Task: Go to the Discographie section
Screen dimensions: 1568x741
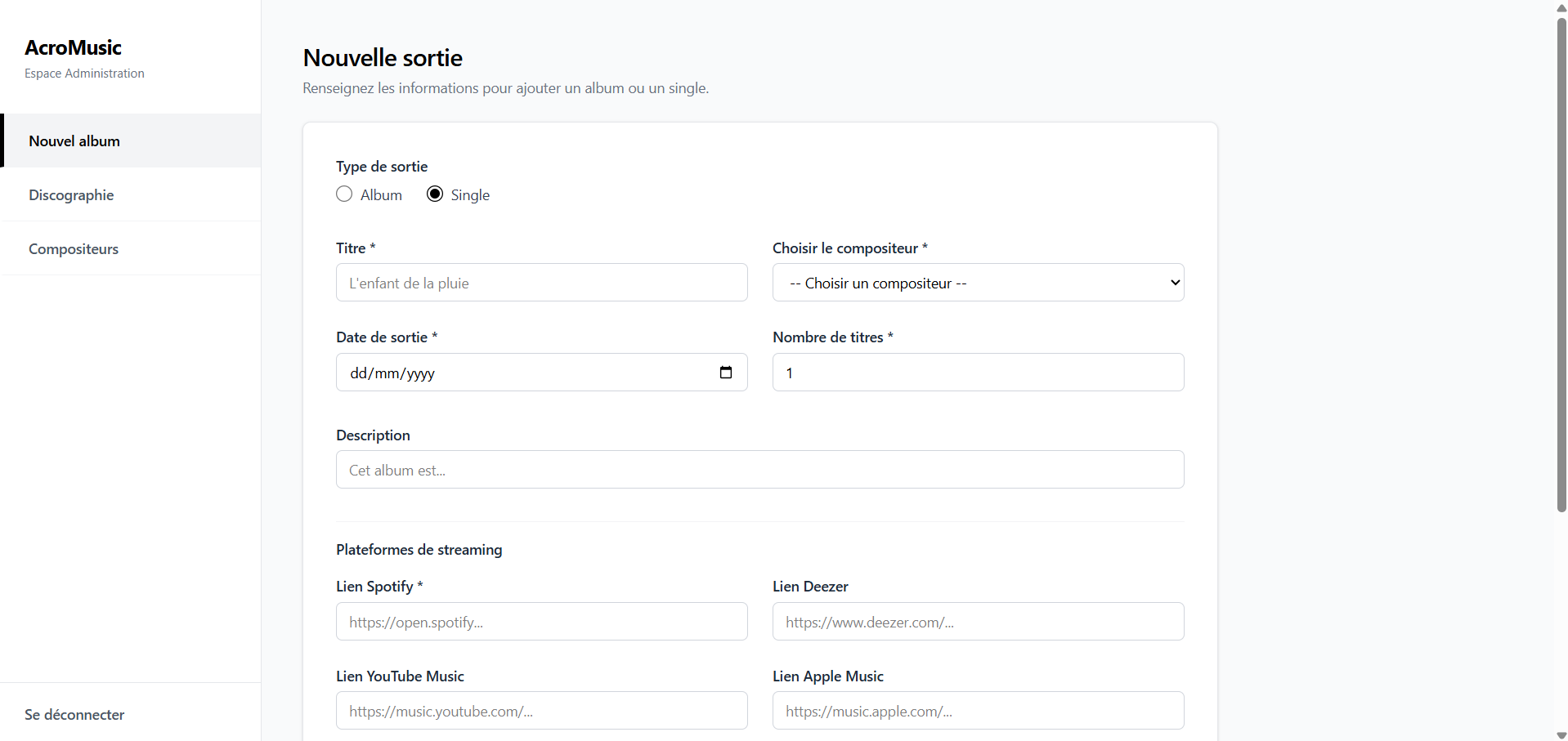Action: [71, 195]
